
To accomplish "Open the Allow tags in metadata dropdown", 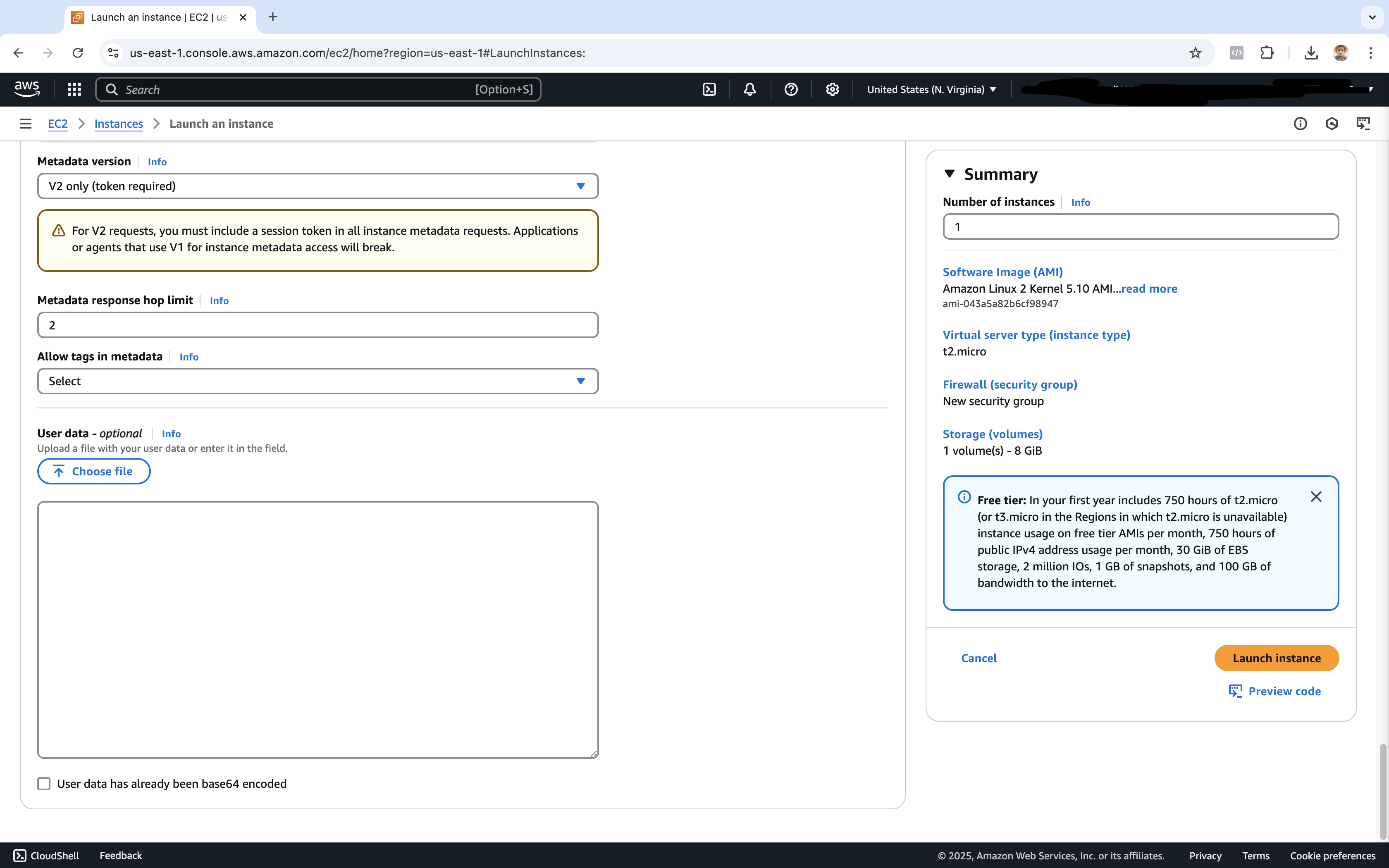I will pos(317,381).
